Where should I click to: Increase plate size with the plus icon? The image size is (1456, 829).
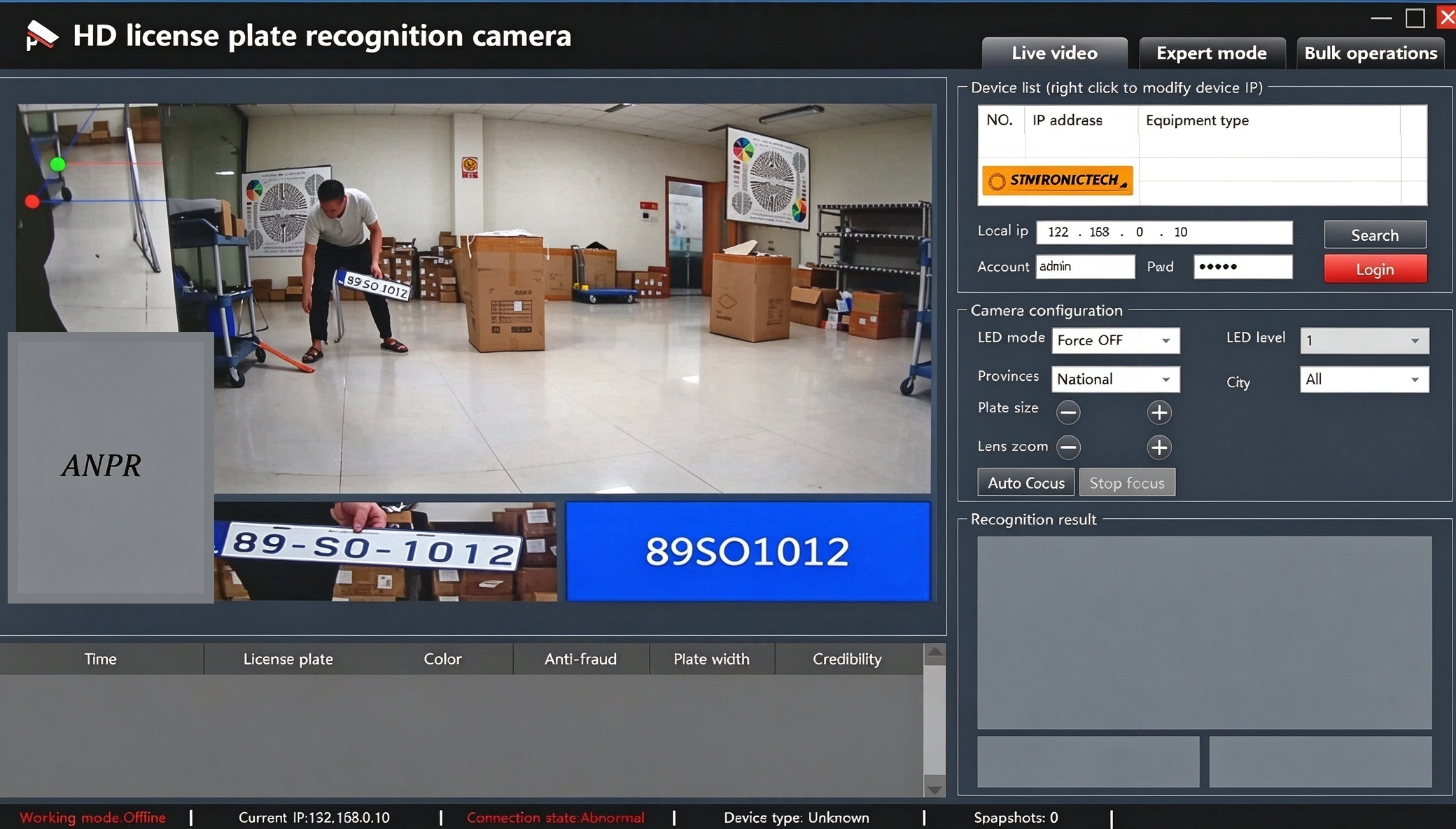(1159, 412)
